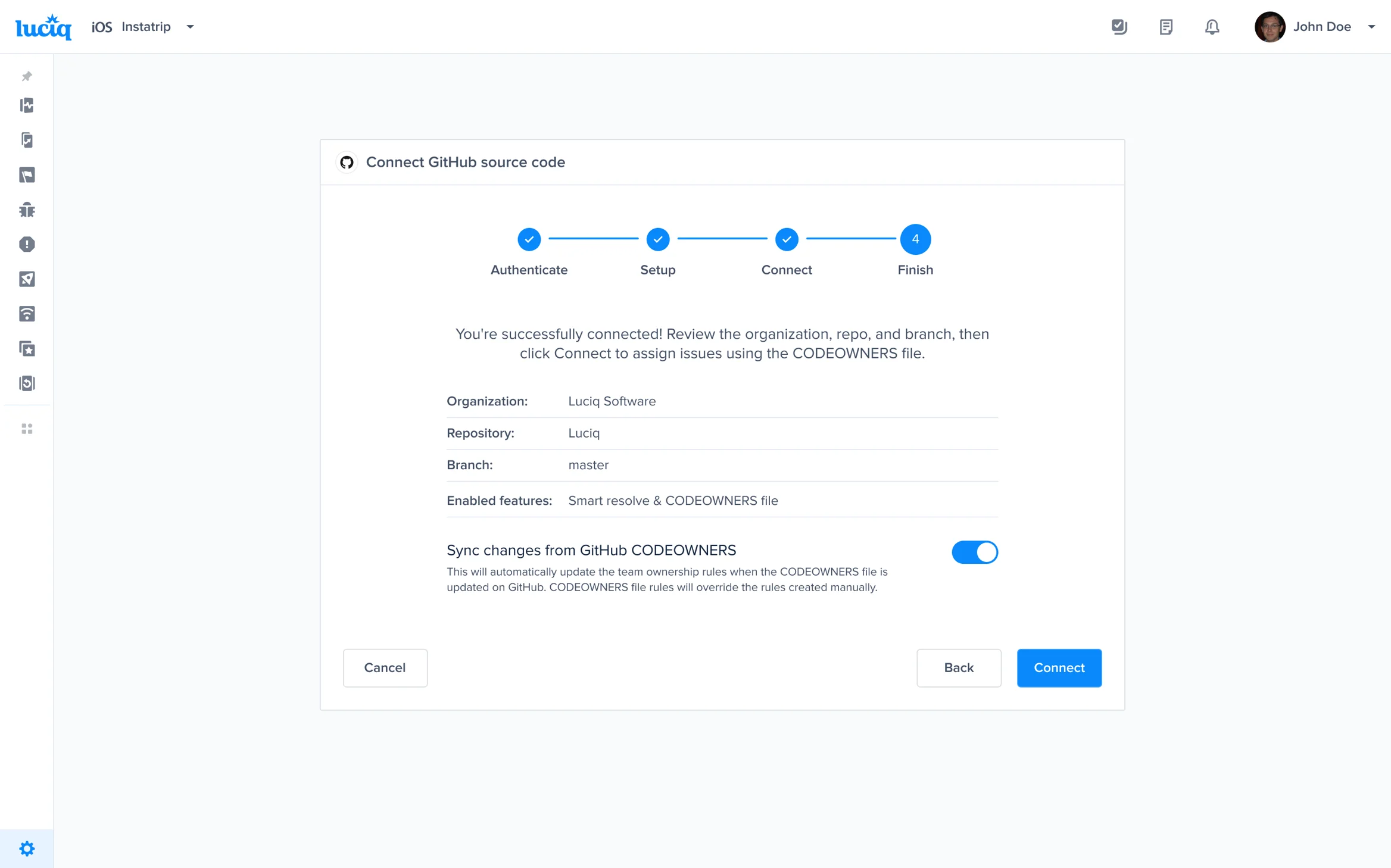Expand the Instatrip app selector dropdown
Image resolution: width=1391 pixels, height=868 pixels.
[x=190, y=27]
